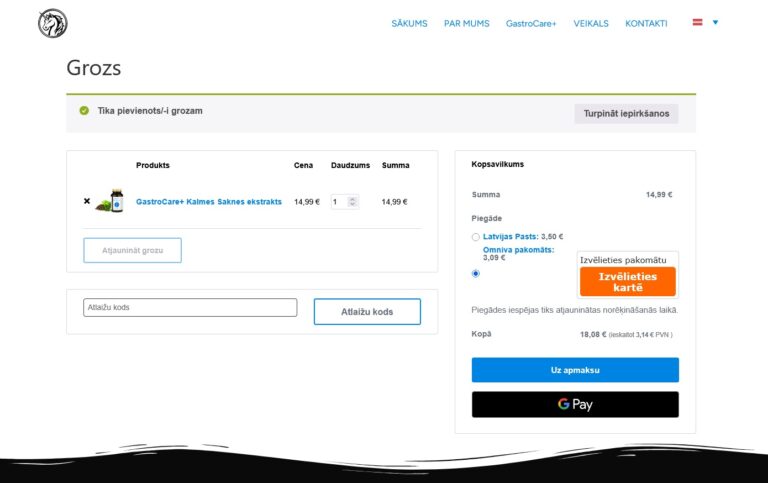The image size is (768, 483).
Task: Go to PAR MUMS page
Action: [x=466, y=24]
